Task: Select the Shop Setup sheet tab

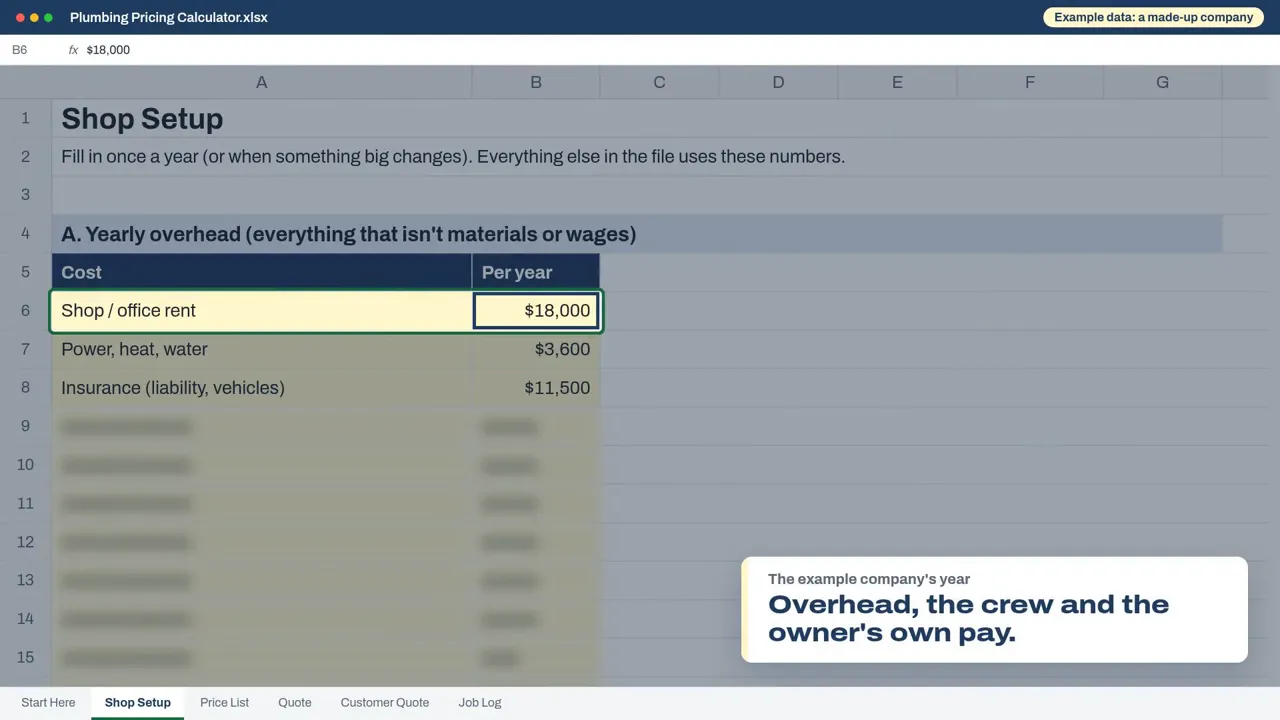Action: point(138,703)
